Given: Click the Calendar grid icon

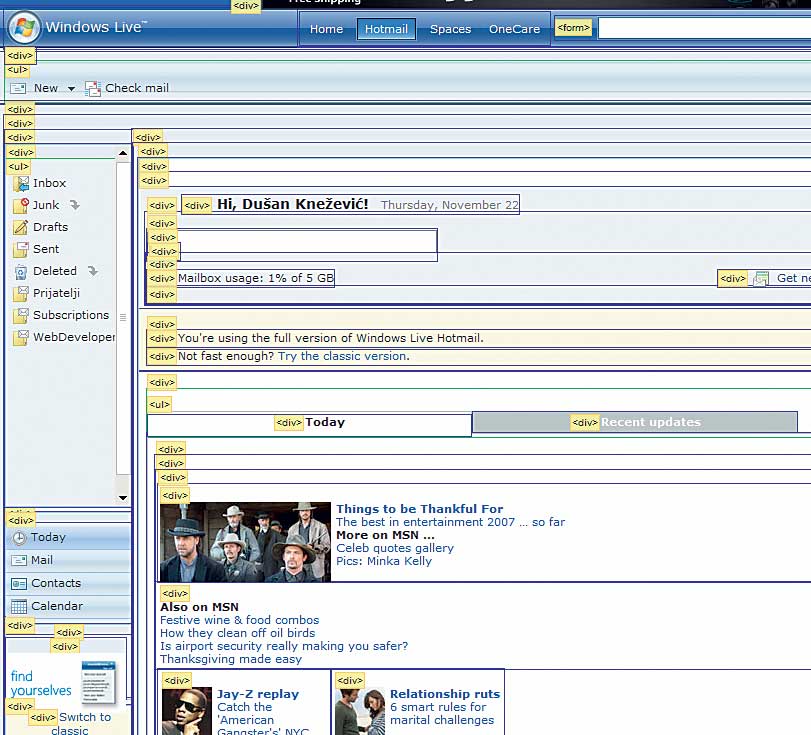Looking at the screenshot, I should 19,607.
